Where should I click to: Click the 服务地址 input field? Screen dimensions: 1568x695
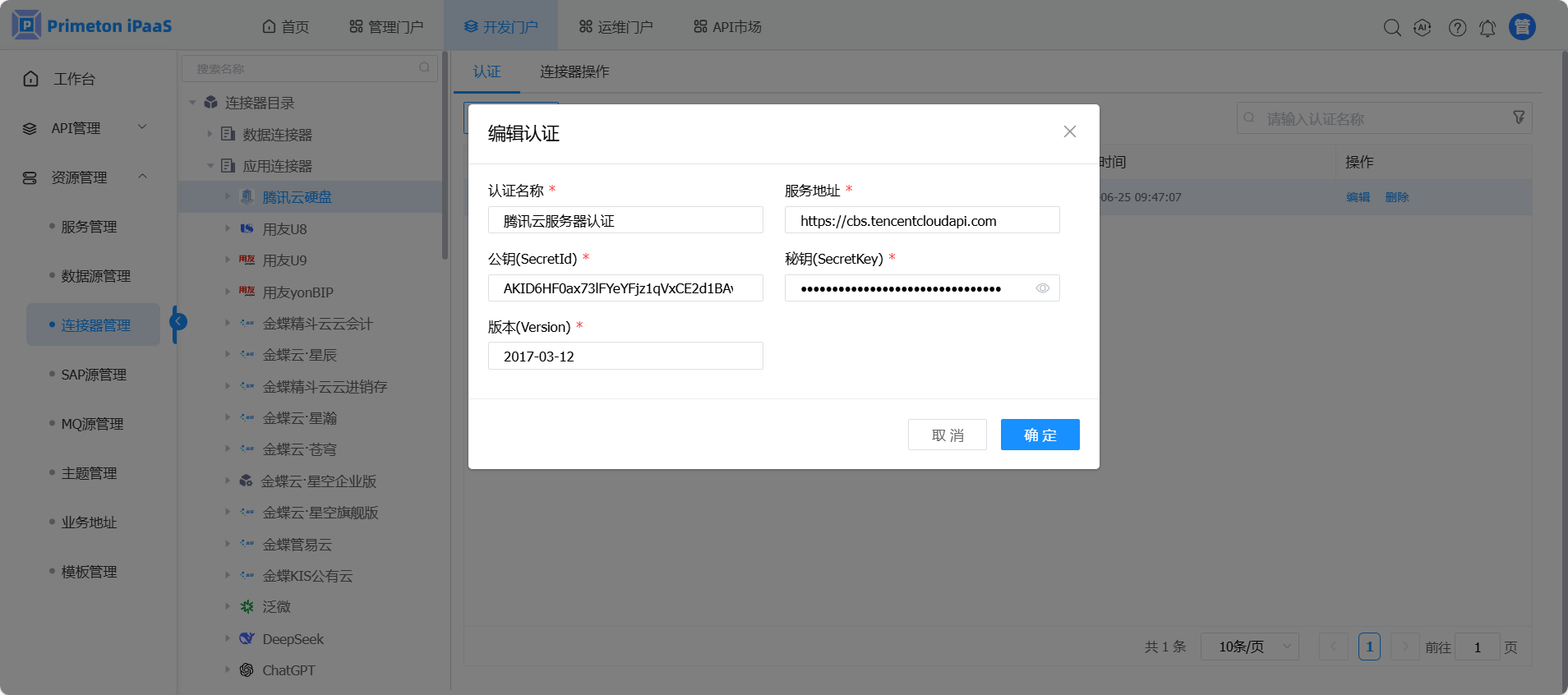click(921, 221)
